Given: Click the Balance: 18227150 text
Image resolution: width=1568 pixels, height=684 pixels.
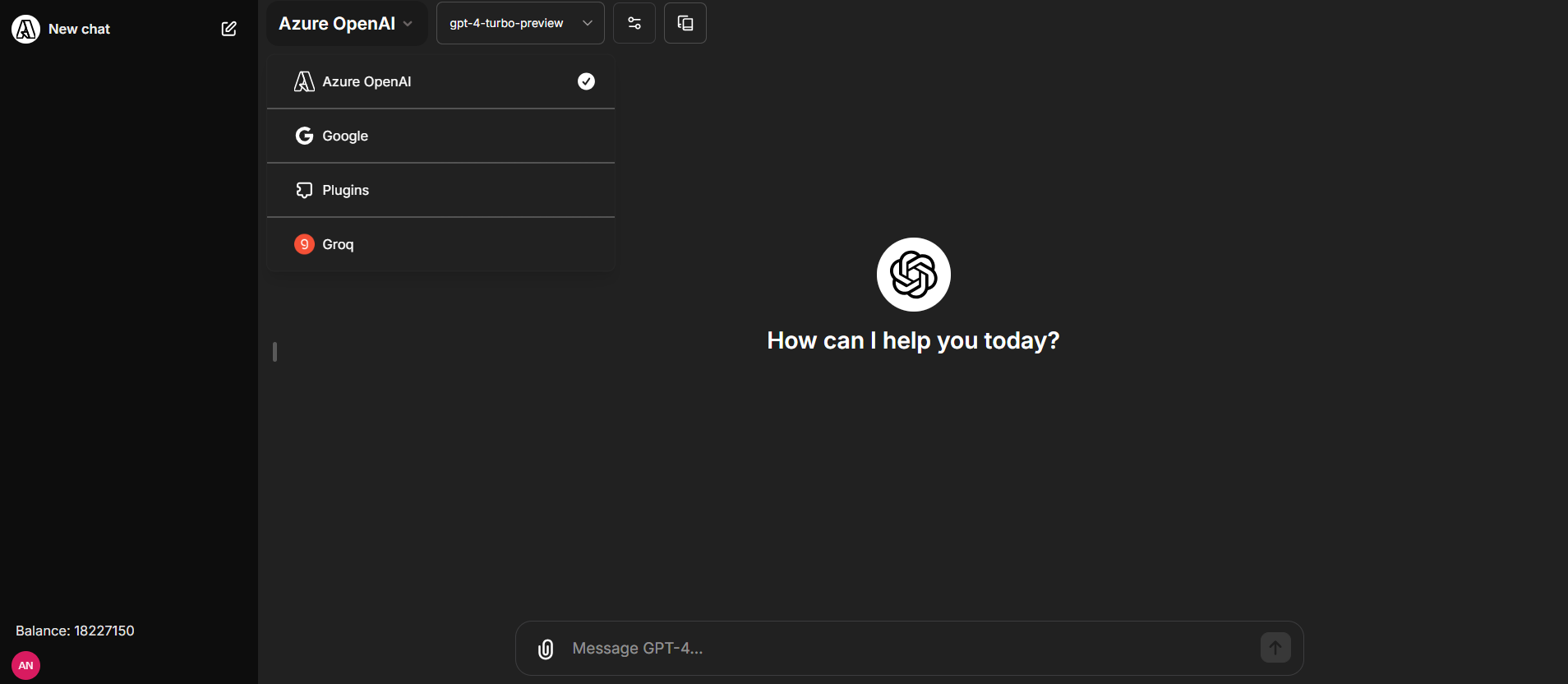Looking at the screenshot, I should pyautogui.click(x=75, y=631).
